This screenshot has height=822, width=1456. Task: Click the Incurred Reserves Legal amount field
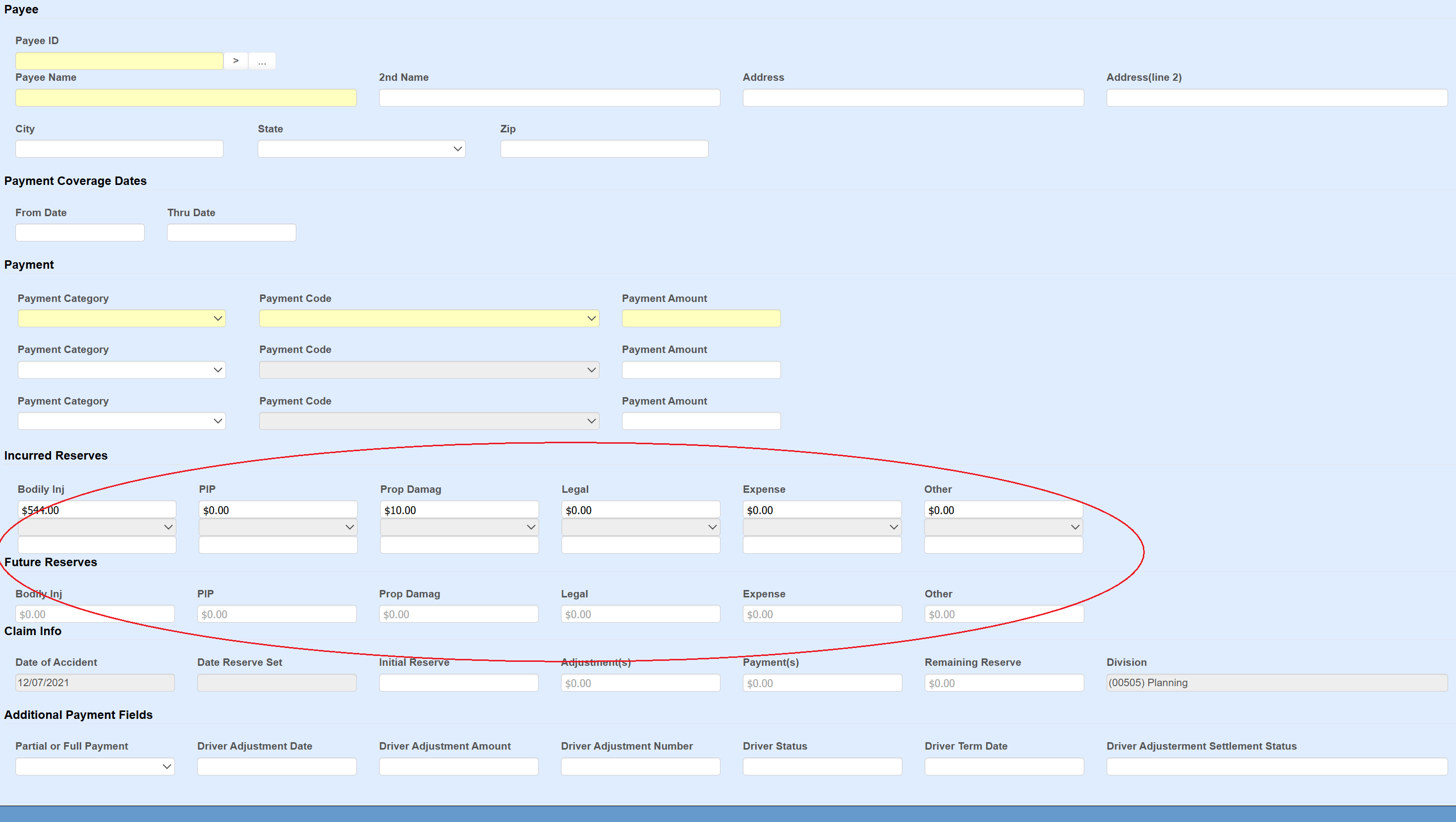(640, 509)
